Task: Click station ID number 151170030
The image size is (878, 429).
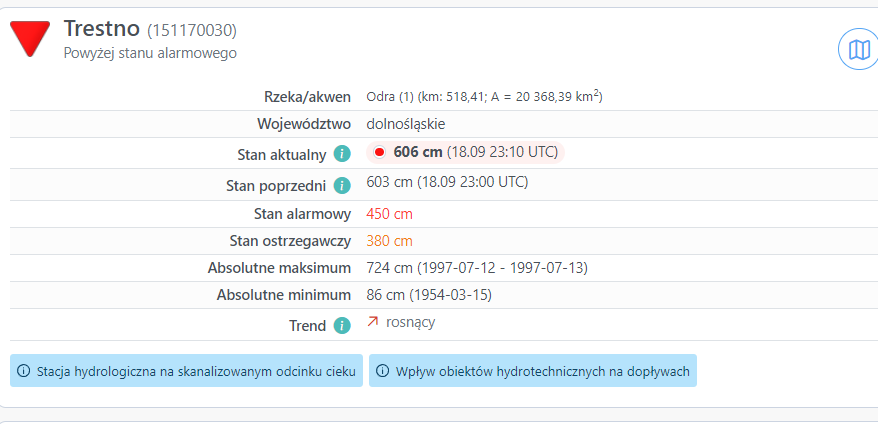Action: (x=192, y=30)
